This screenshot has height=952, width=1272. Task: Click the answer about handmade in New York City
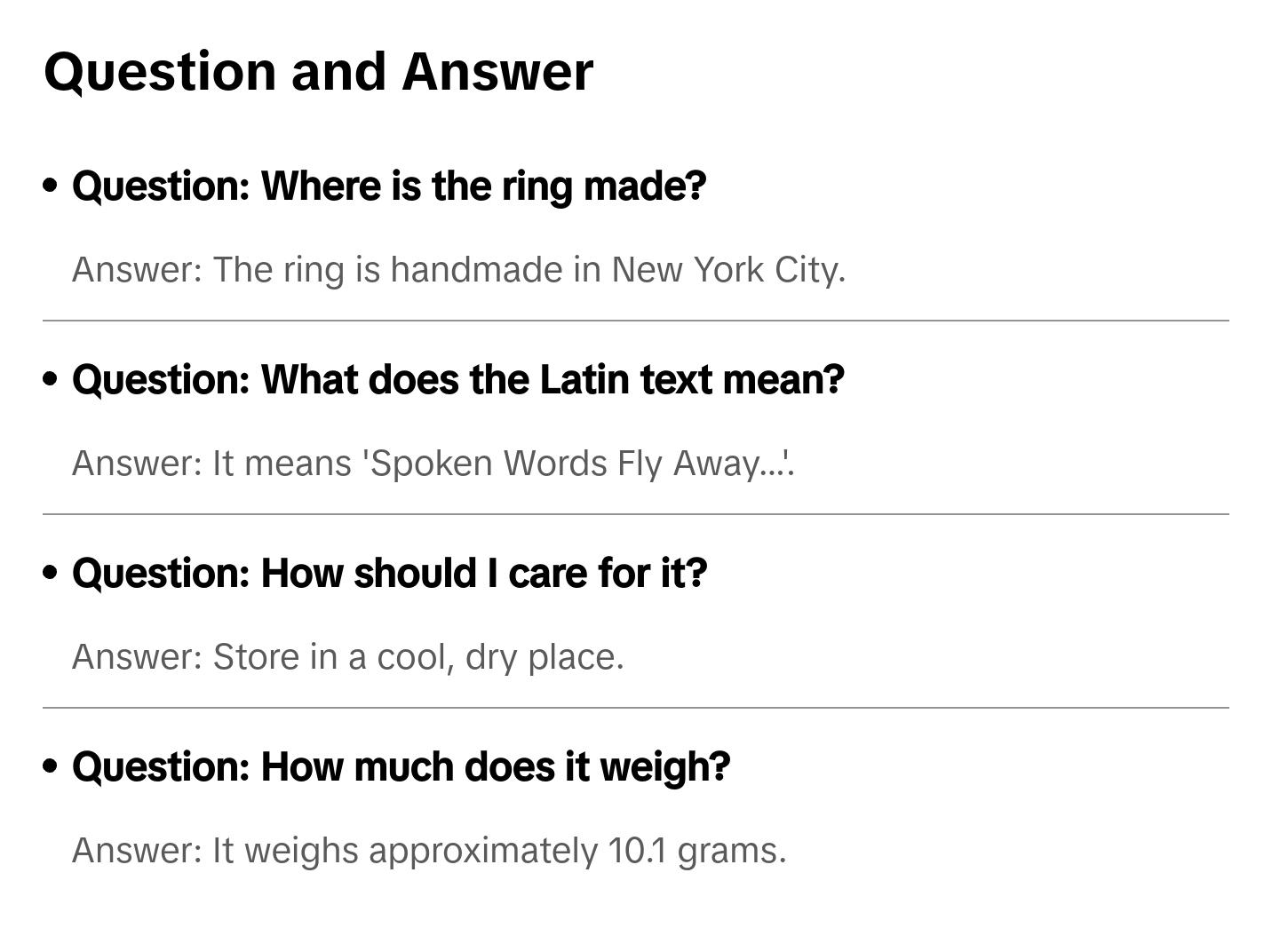(458, 270)
